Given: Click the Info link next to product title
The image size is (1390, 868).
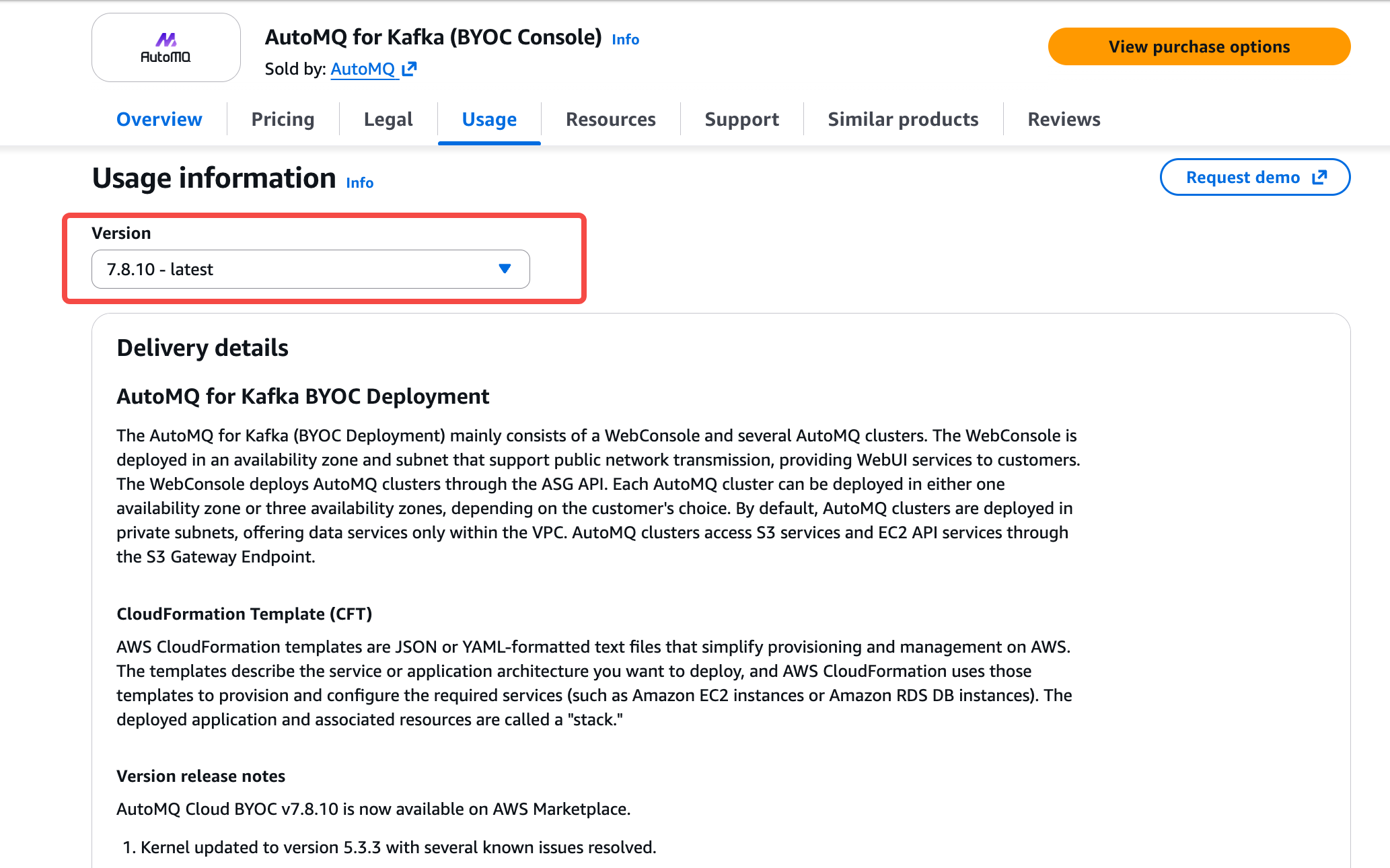Looking at the screenshot, I should point(625,40).
